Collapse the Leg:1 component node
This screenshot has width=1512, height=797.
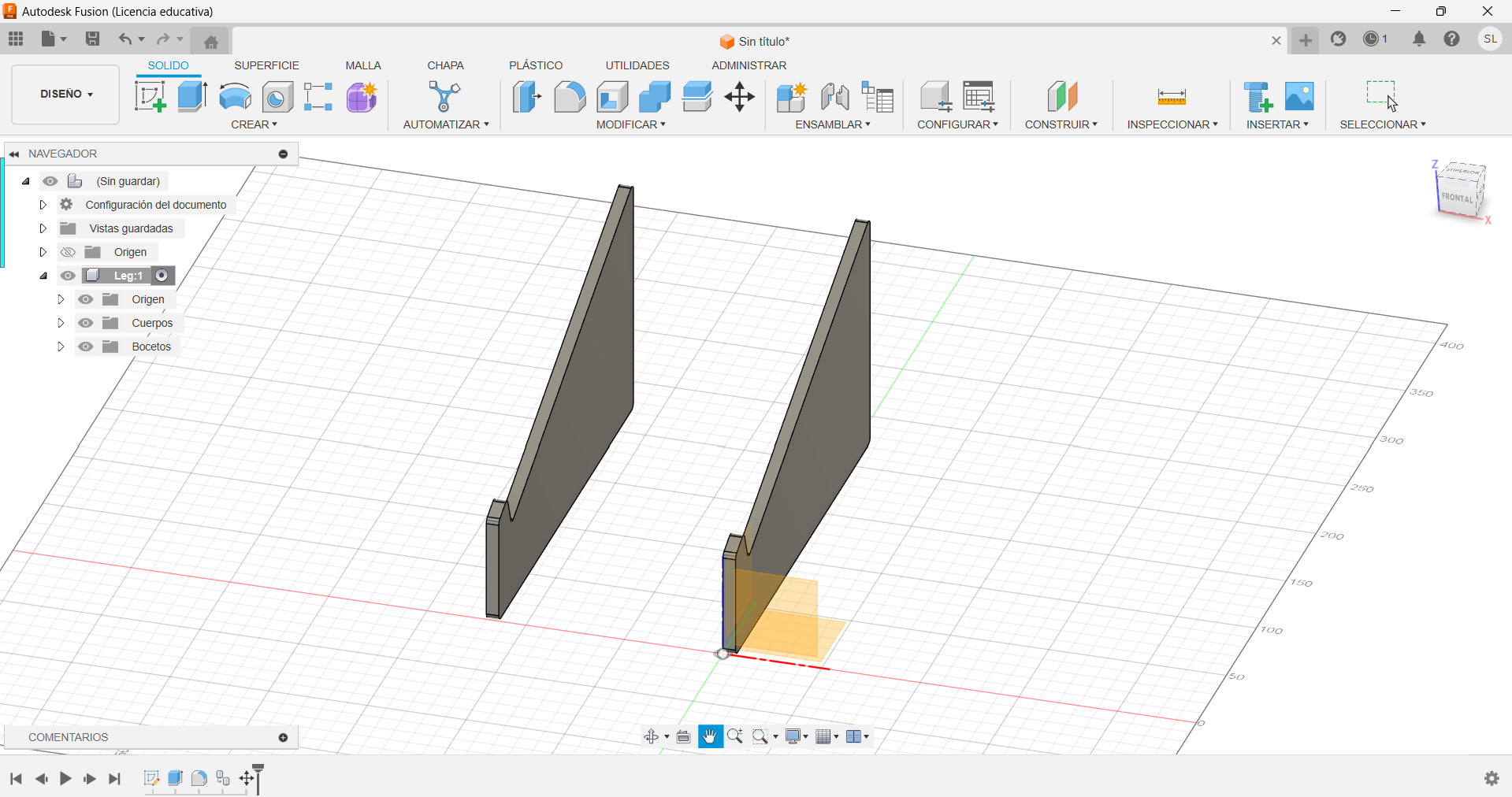(x=43, y=276)
